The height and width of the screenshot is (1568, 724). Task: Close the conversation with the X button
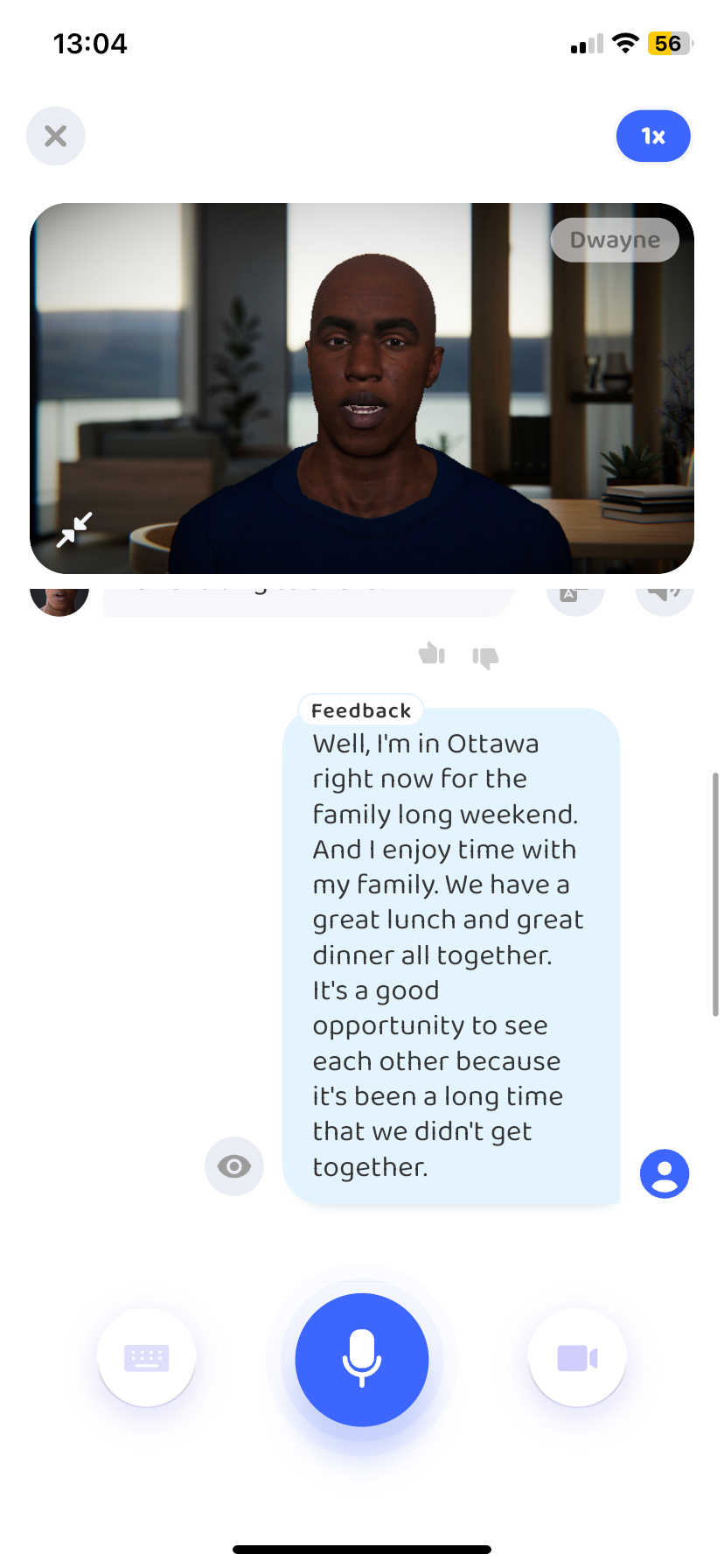pyautogui.click(x=56, y=136)
